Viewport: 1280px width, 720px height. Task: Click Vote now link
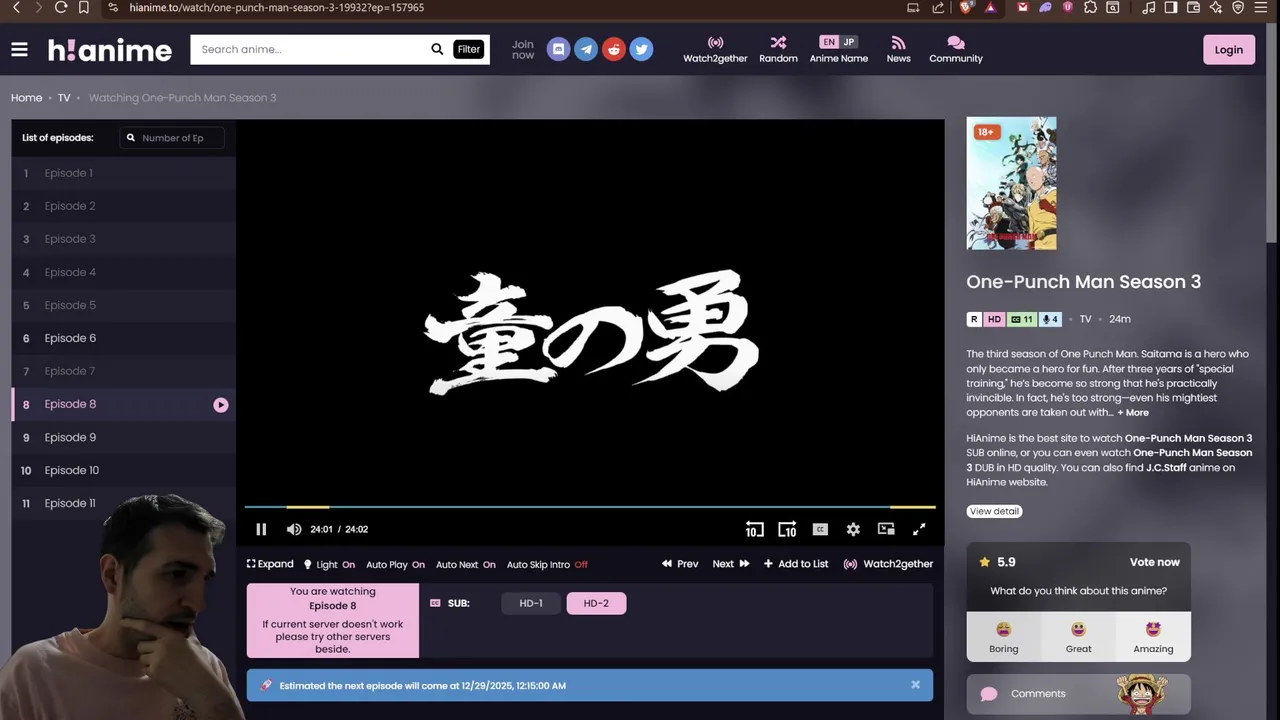1154,562
